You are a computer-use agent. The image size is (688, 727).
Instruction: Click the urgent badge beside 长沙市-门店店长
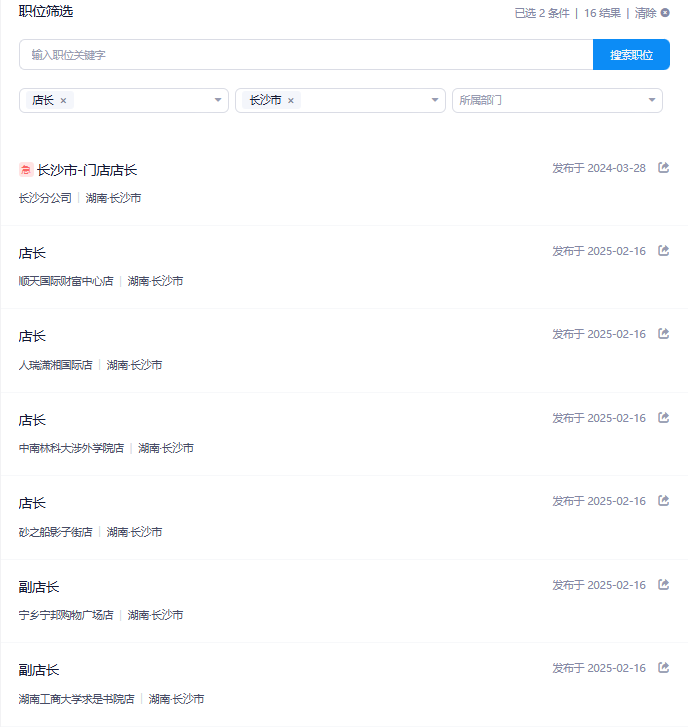(x=26, y=170)
